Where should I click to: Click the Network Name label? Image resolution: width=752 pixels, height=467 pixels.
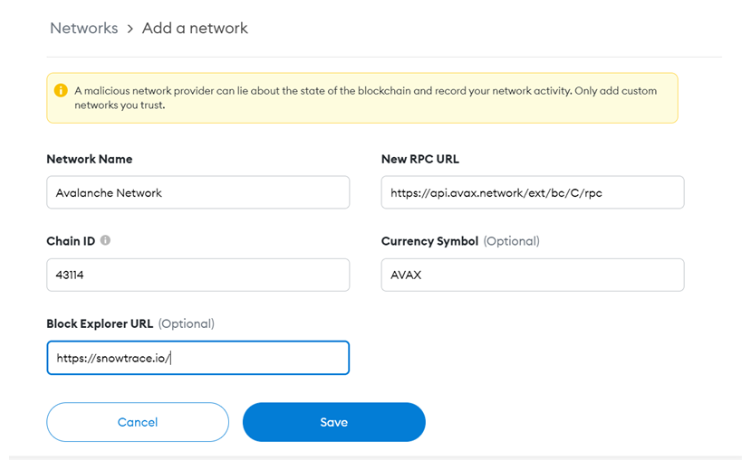[89, 159]
